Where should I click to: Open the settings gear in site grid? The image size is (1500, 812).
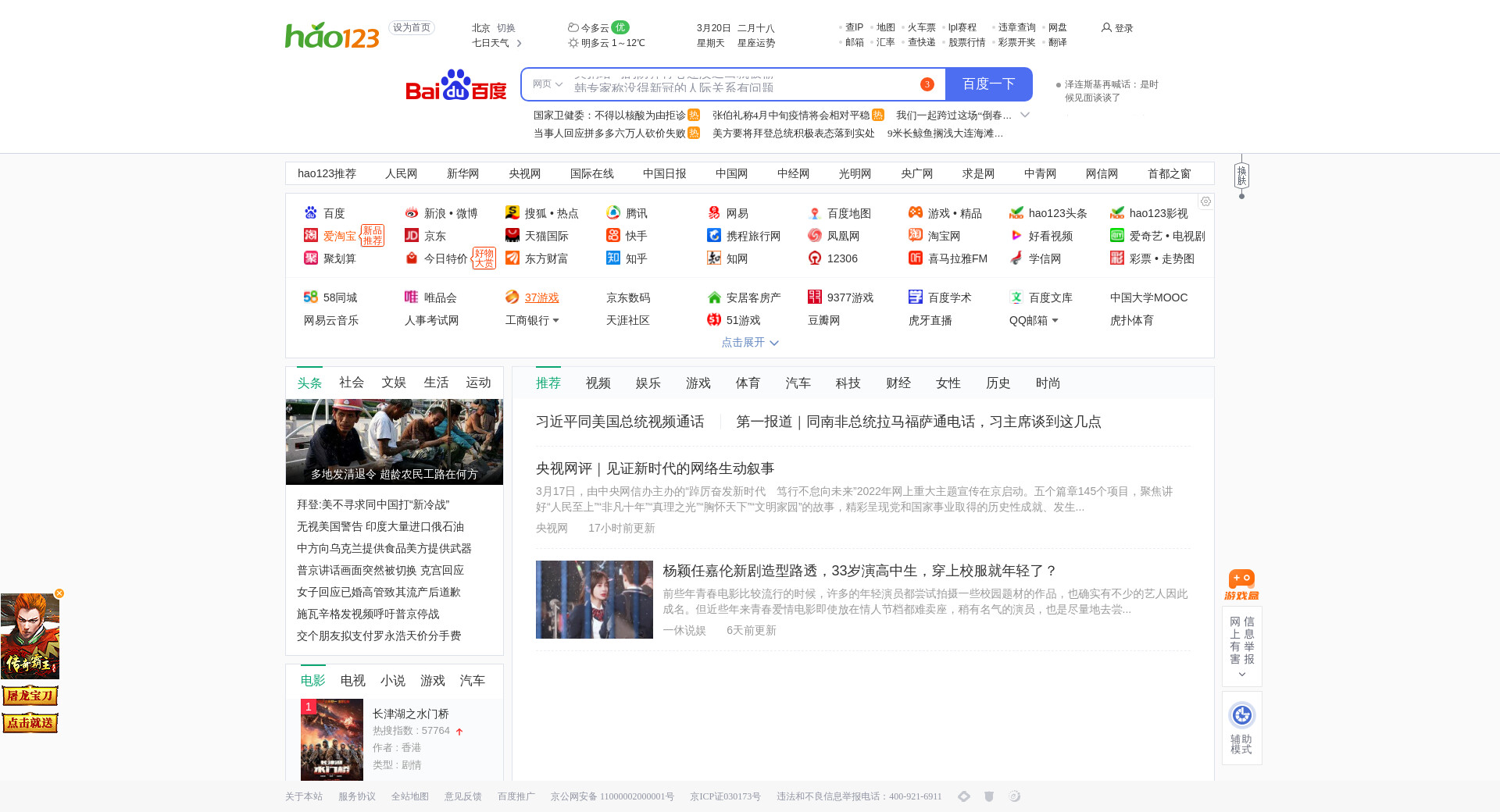click(1205, 201)
